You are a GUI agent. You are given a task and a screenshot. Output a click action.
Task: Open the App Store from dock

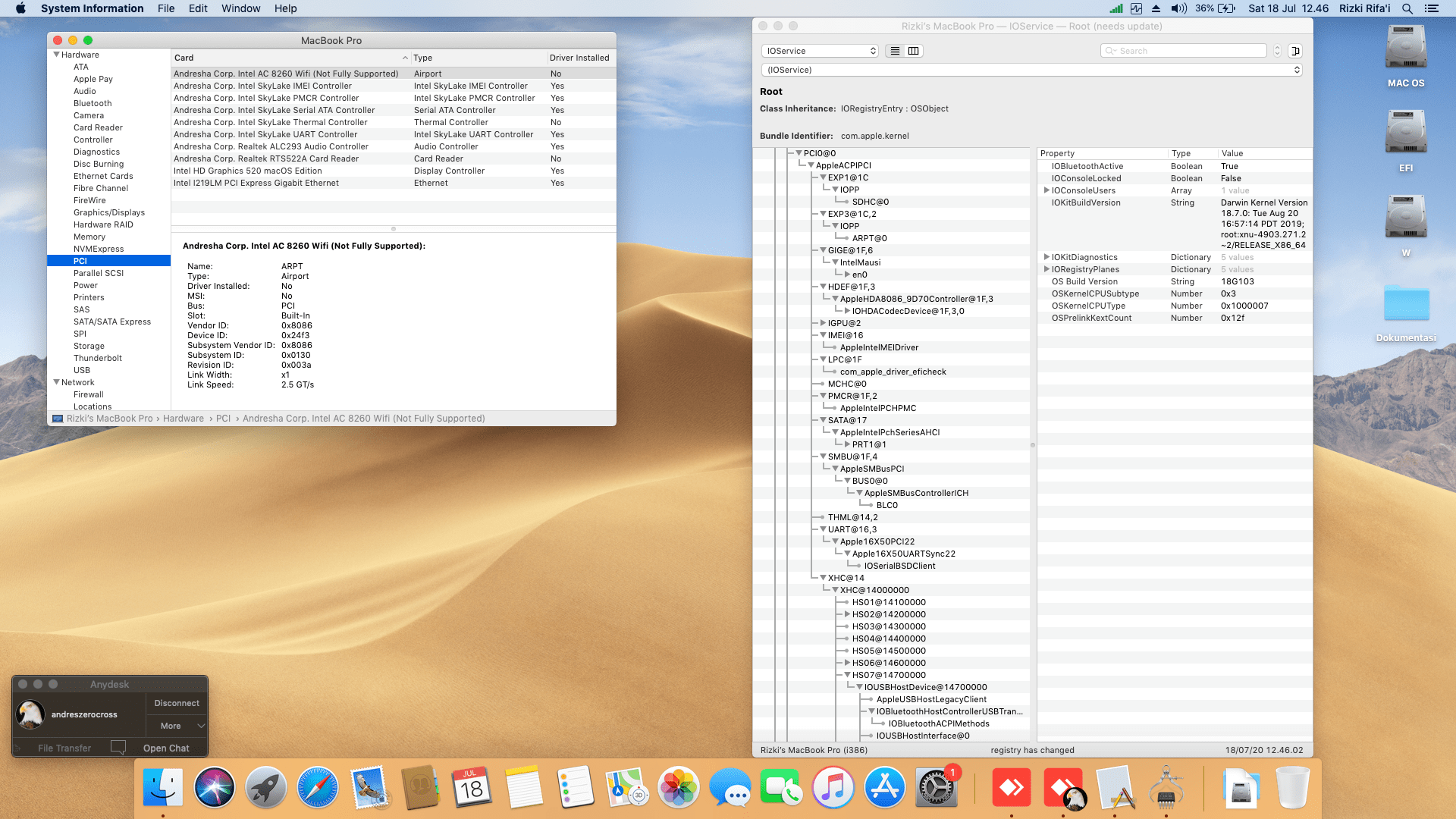coord(884,787)
